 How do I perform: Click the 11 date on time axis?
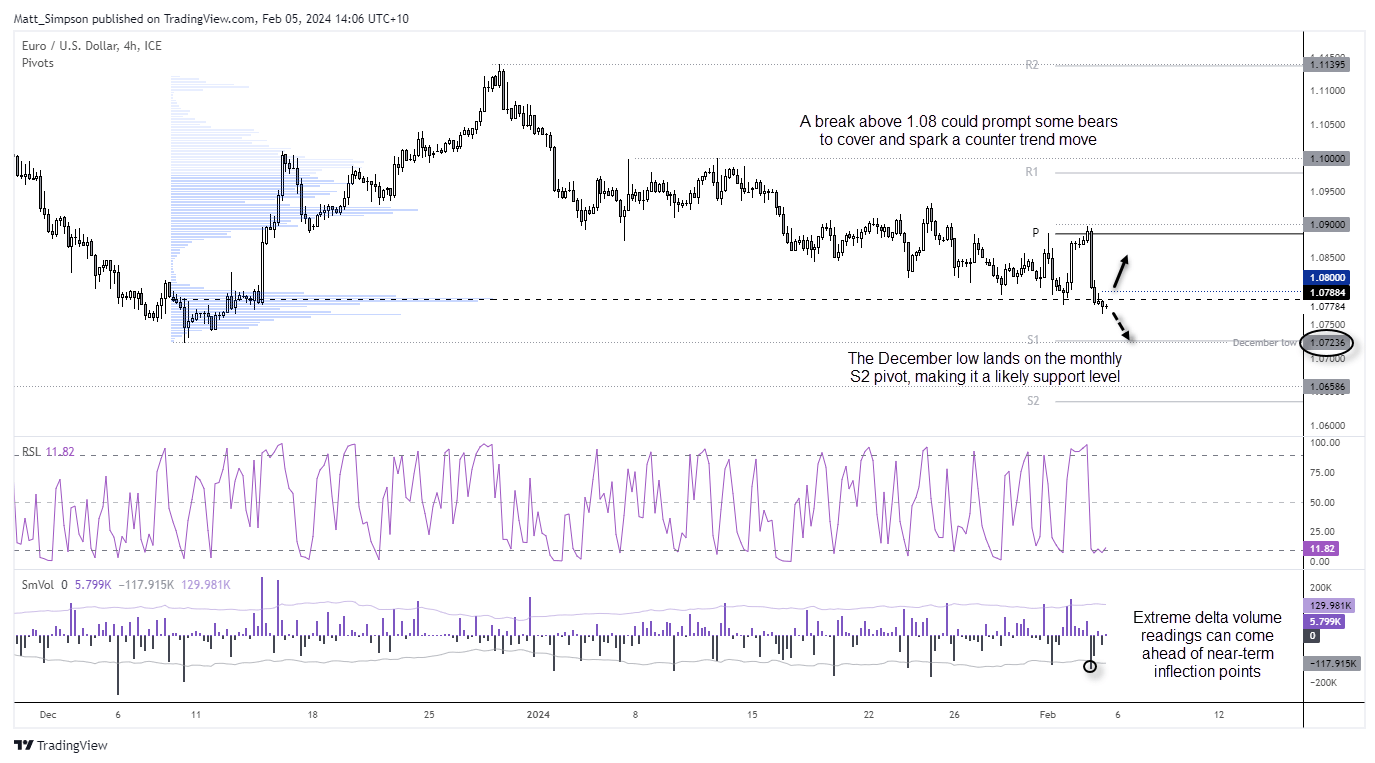tap(196, 715)
